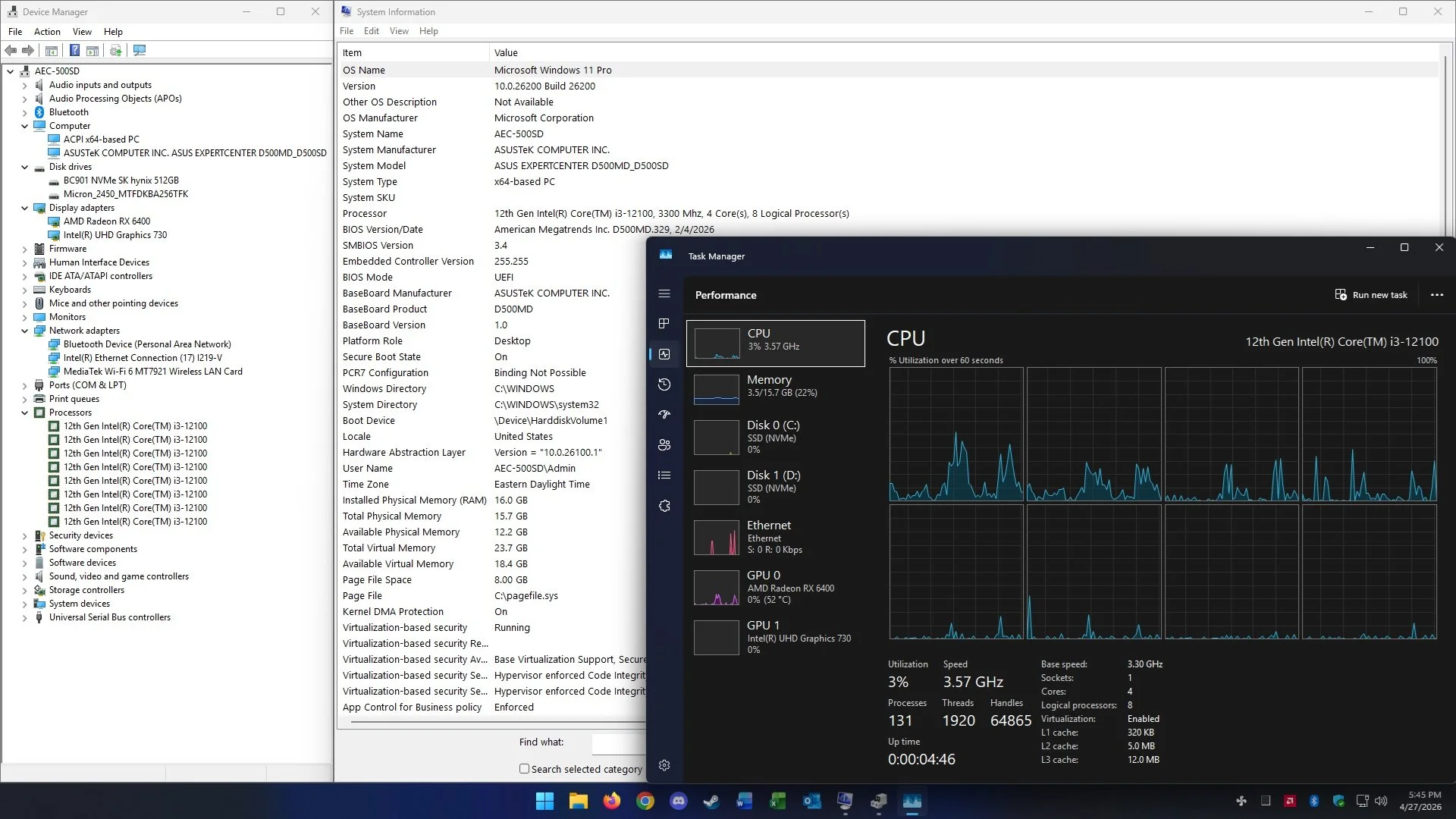The image size is (1456, 819).
Task: Select MediaTek Wi-Fi 6 MT7921 adapter
Action: click(152, 372)
